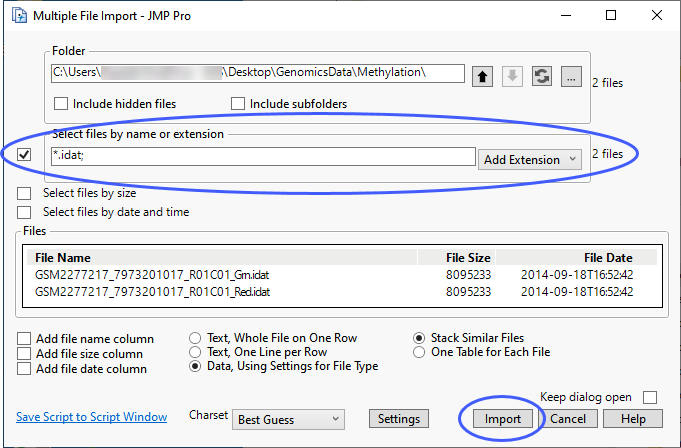This screenshot has width=681, height=448.
Task: Check Keep dialog open box
Action: tap(651, 397)
